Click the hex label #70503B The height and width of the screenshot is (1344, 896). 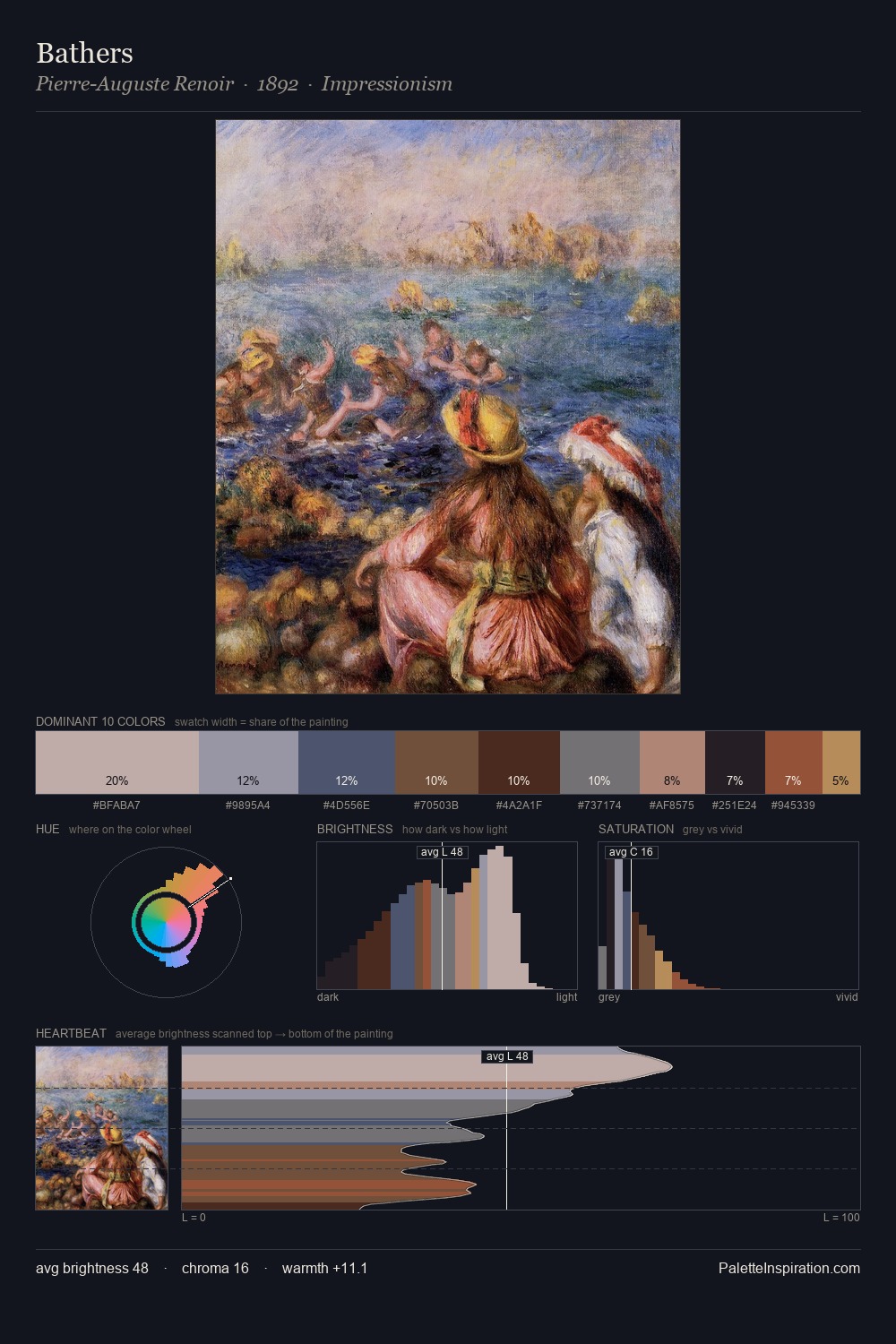pos(436,806)
